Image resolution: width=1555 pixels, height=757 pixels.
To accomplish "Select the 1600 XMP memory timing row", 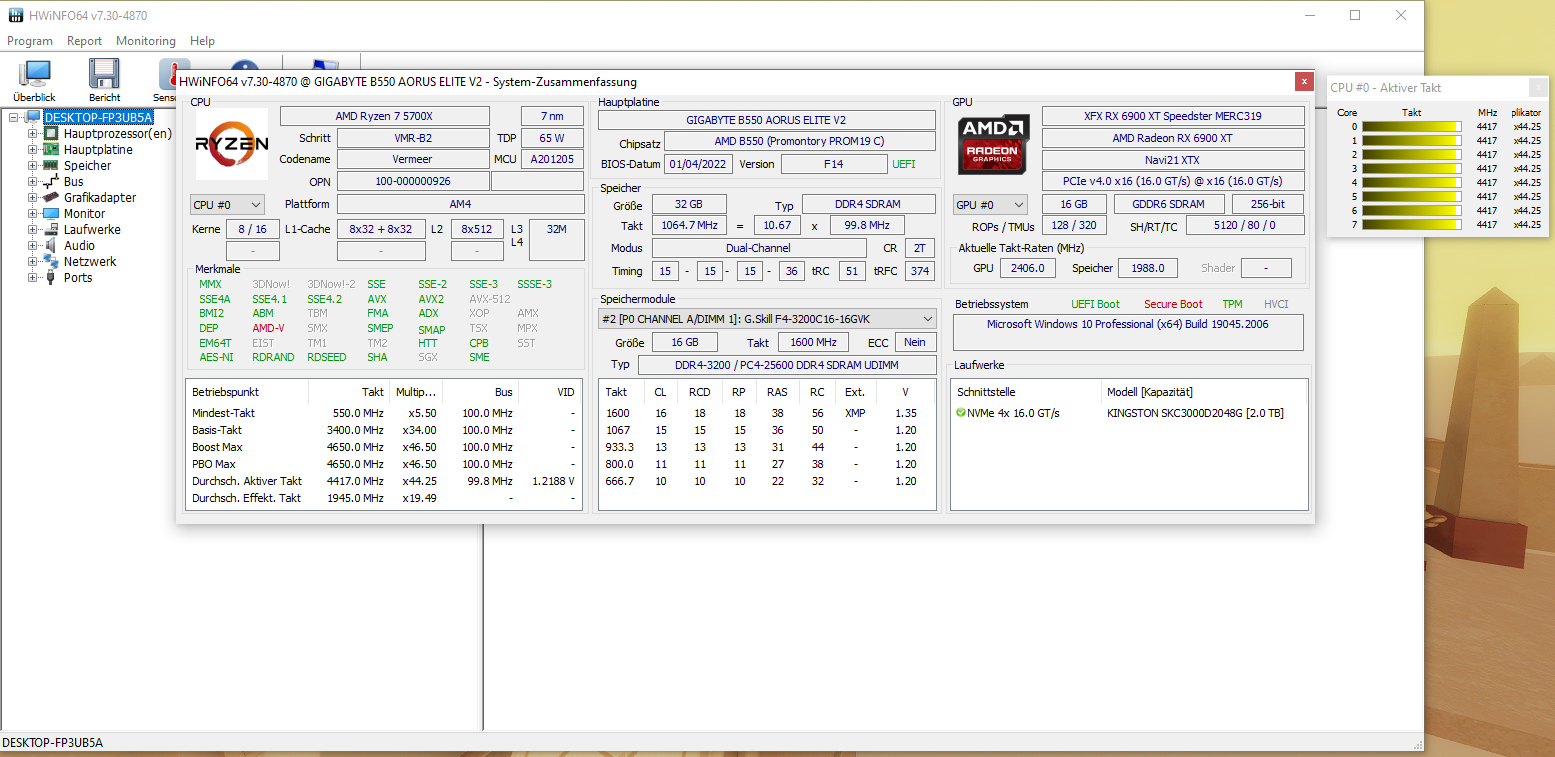I will pyautogui.click(x=767, y=413).
